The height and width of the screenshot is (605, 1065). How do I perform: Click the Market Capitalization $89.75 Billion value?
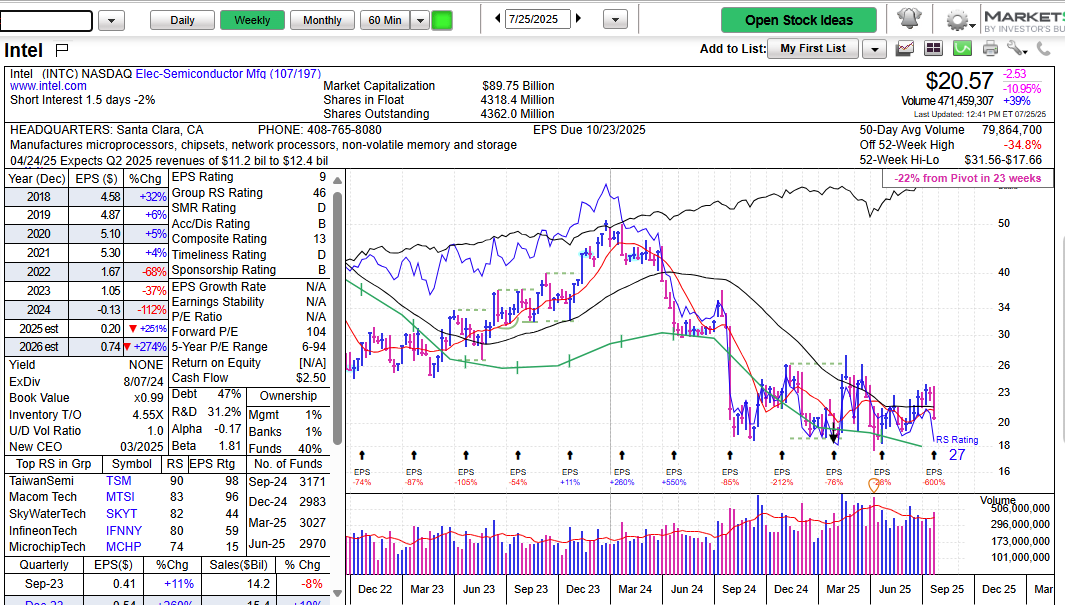[518, 86]
